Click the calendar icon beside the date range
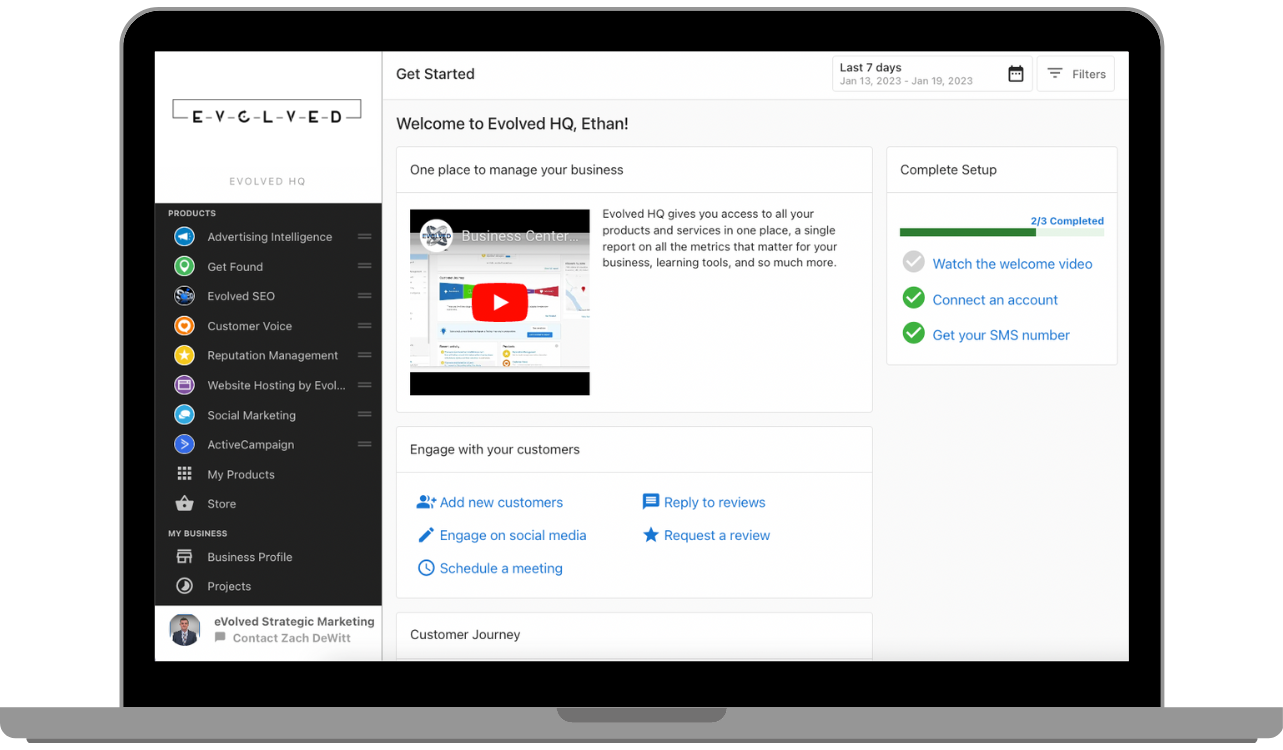The height and width of the screenshot is (750, 1283). click(1015, 73)
